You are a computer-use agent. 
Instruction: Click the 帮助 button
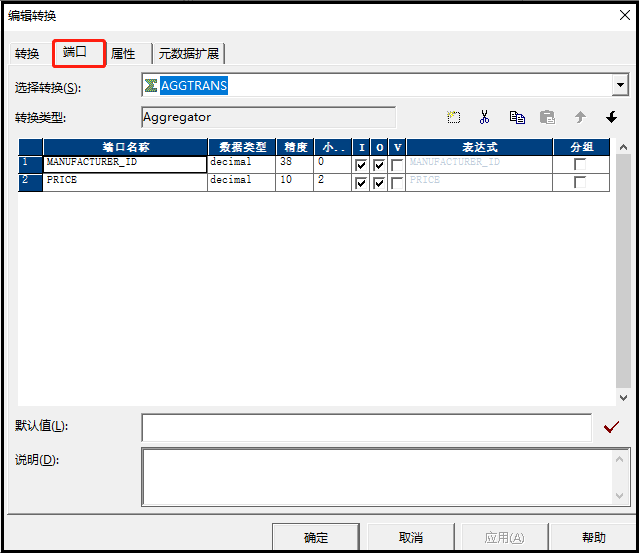594,537
